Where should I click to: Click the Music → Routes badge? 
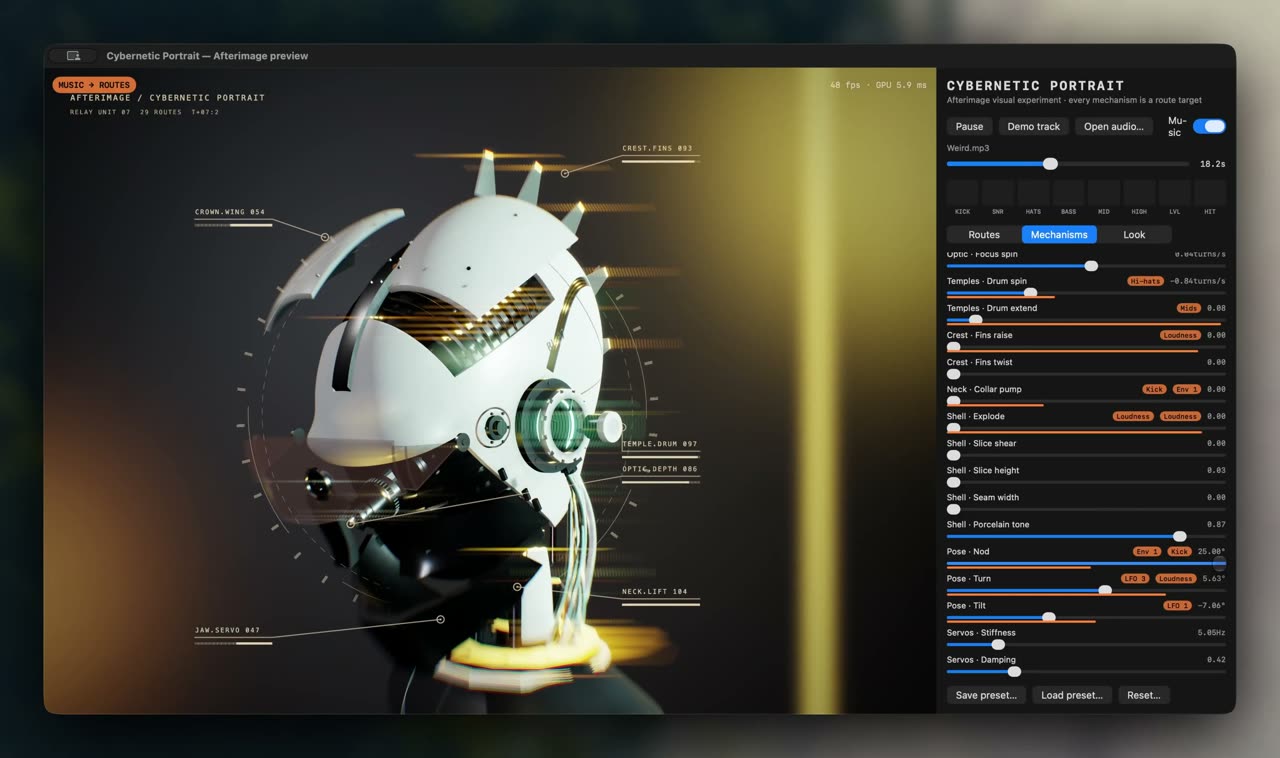pos(94,85)
